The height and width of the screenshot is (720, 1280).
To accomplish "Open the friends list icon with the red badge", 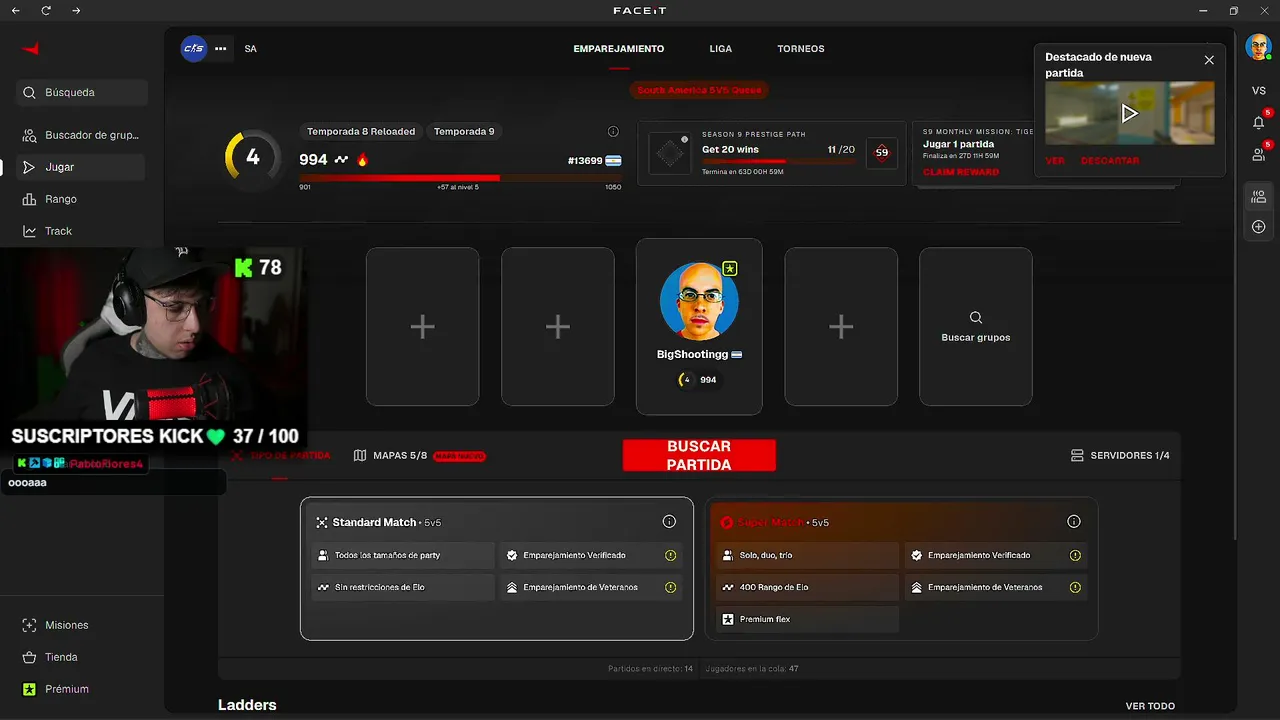I will pyautogui.click(x=1259, y=154).
